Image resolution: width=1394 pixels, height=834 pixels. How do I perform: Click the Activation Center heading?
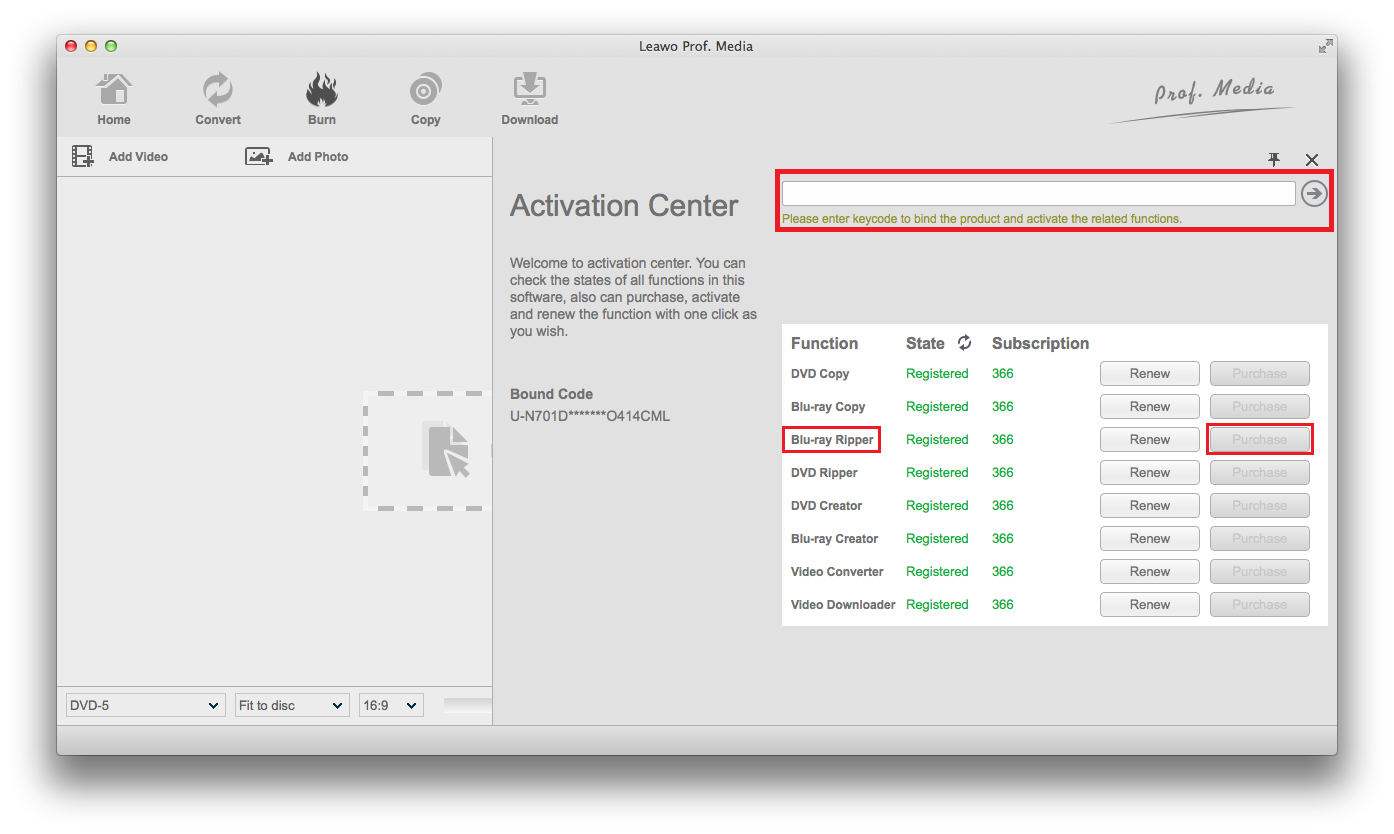(x=624, y=206)
